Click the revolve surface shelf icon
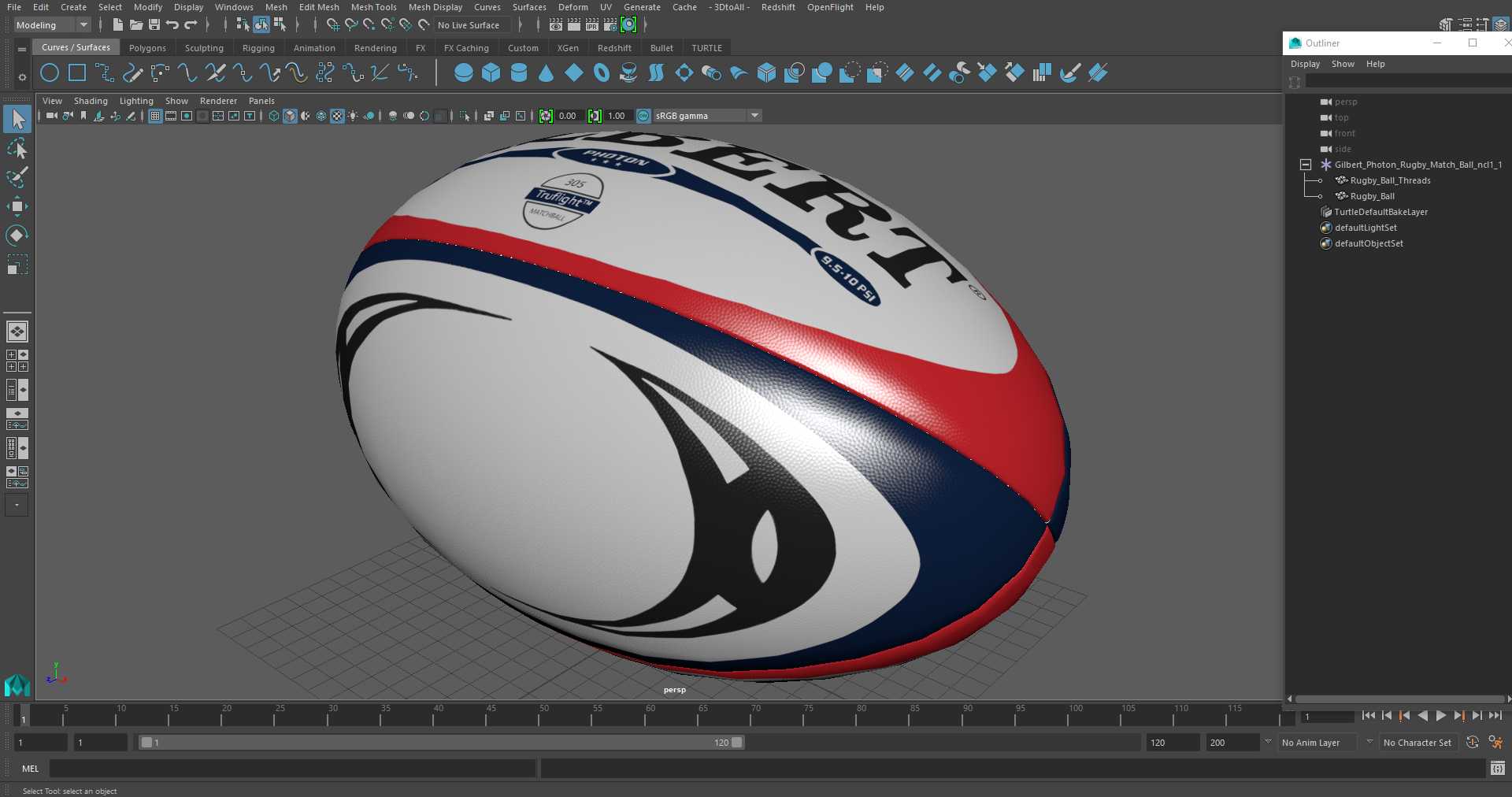Image resolution: width=1512 pixels, height=797 pixels. point(629,73)
